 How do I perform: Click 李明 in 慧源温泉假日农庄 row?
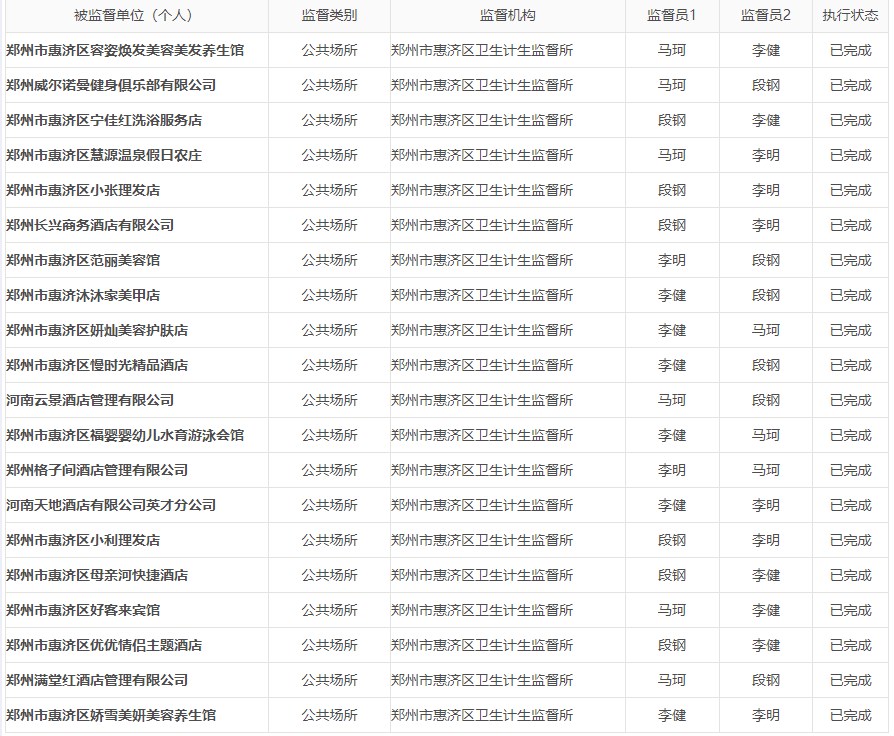766,155
